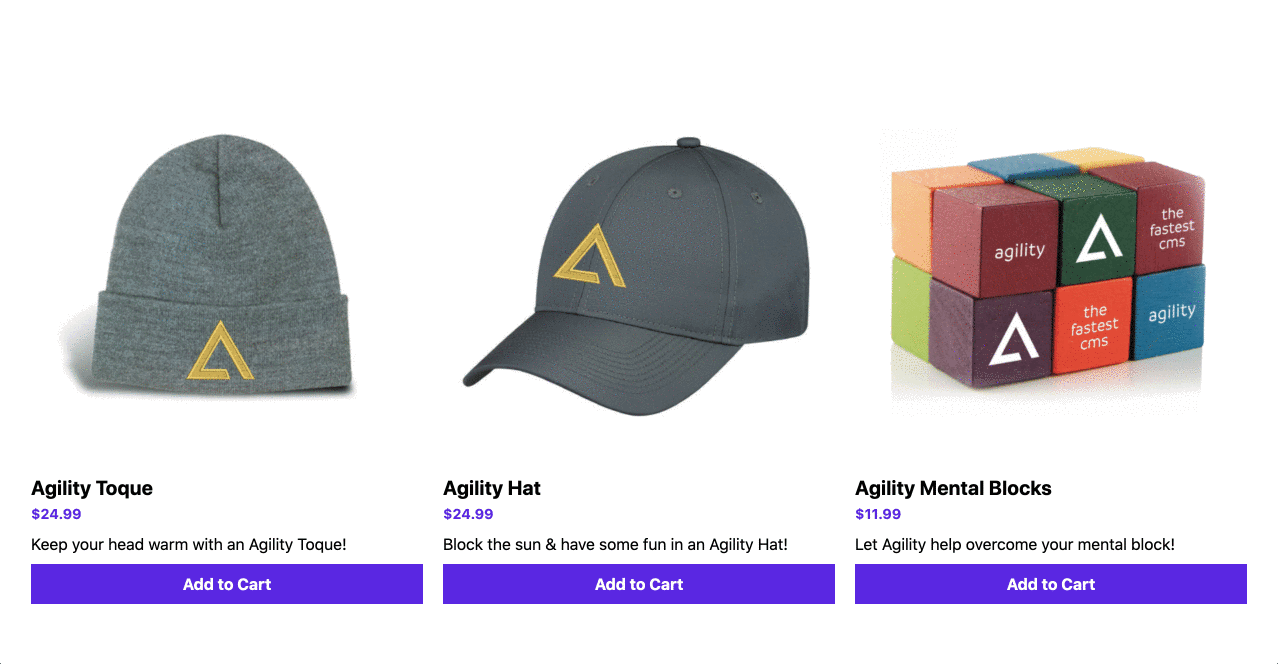This screenshot has height=664, width=1278.
Task: Click the $24.99 price under Agility Toque
Action: [56, 514]
